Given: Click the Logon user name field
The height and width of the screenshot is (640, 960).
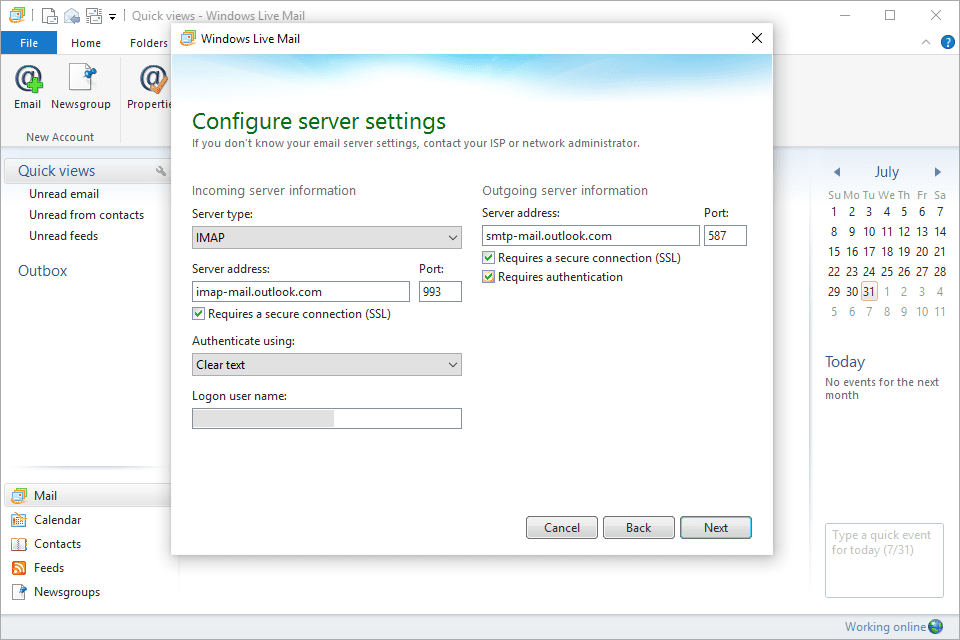Looking at the screenshot, I should click(327, 418).
